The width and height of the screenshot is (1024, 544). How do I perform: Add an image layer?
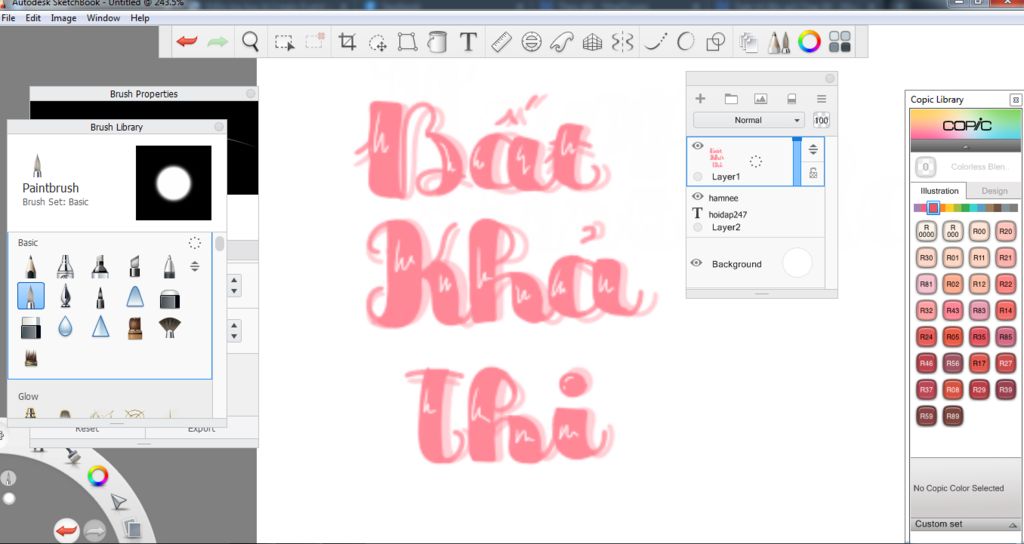[760, 99]
